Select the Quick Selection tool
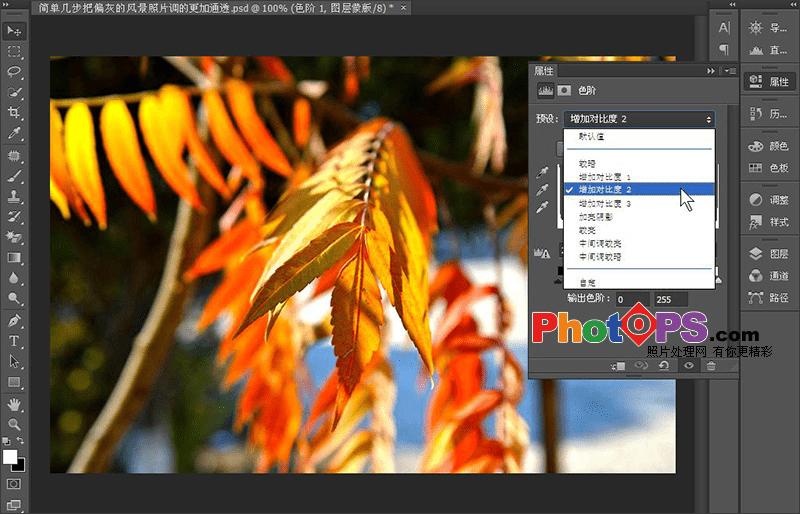This screenshot has width=800, height=514. click(x=14, y=92)
